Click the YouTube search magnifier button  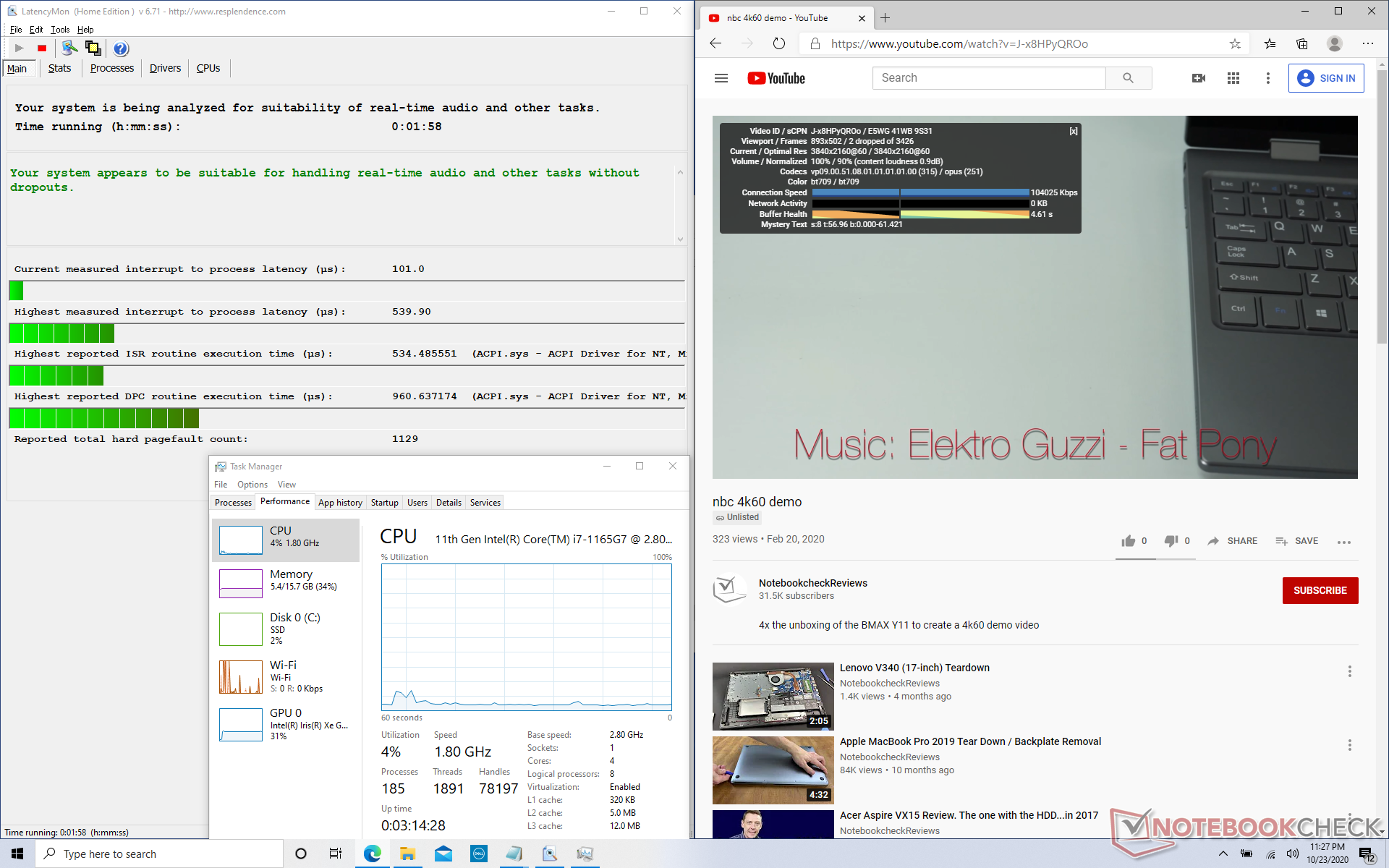click(x=1129, y=78)
